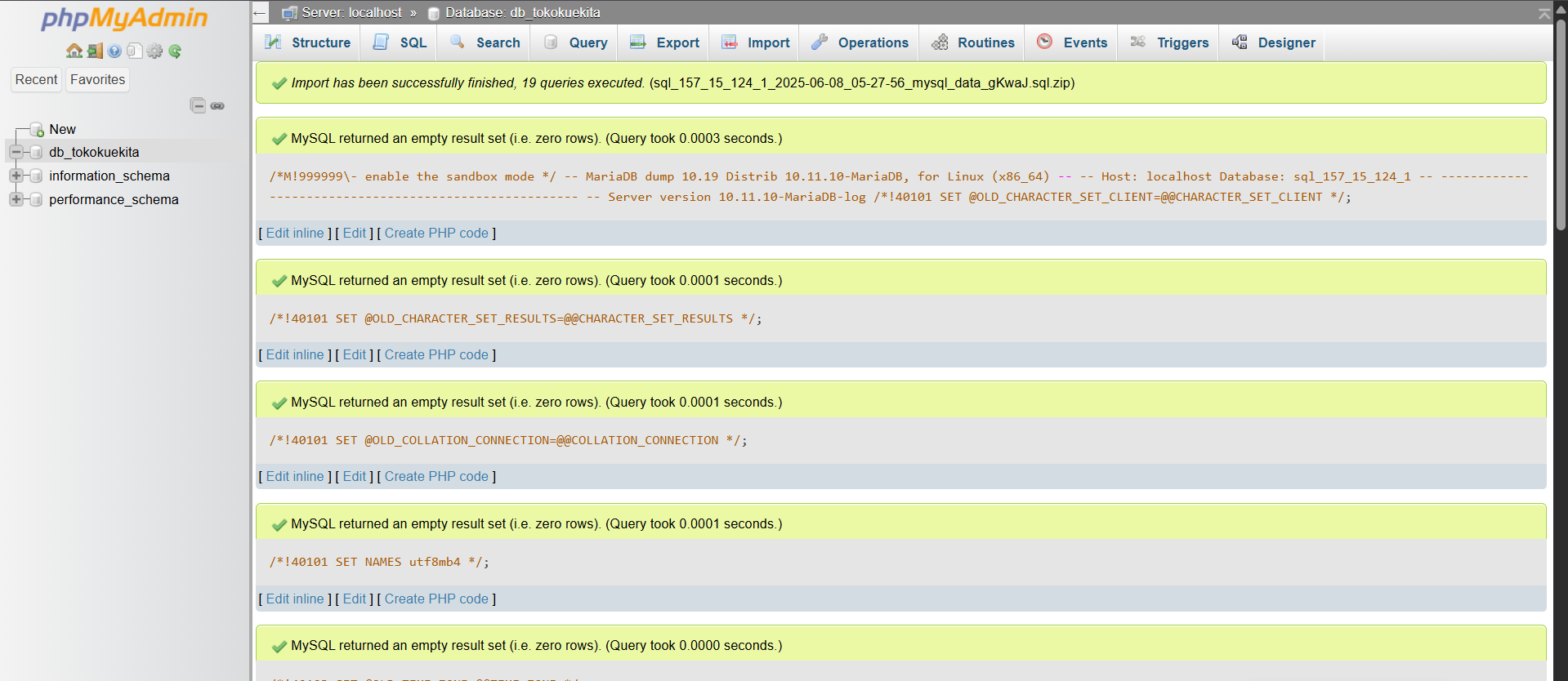
Task: Click the page-up arrow icon at top right
Action: pyautogui.click(x=1543, y=13)
